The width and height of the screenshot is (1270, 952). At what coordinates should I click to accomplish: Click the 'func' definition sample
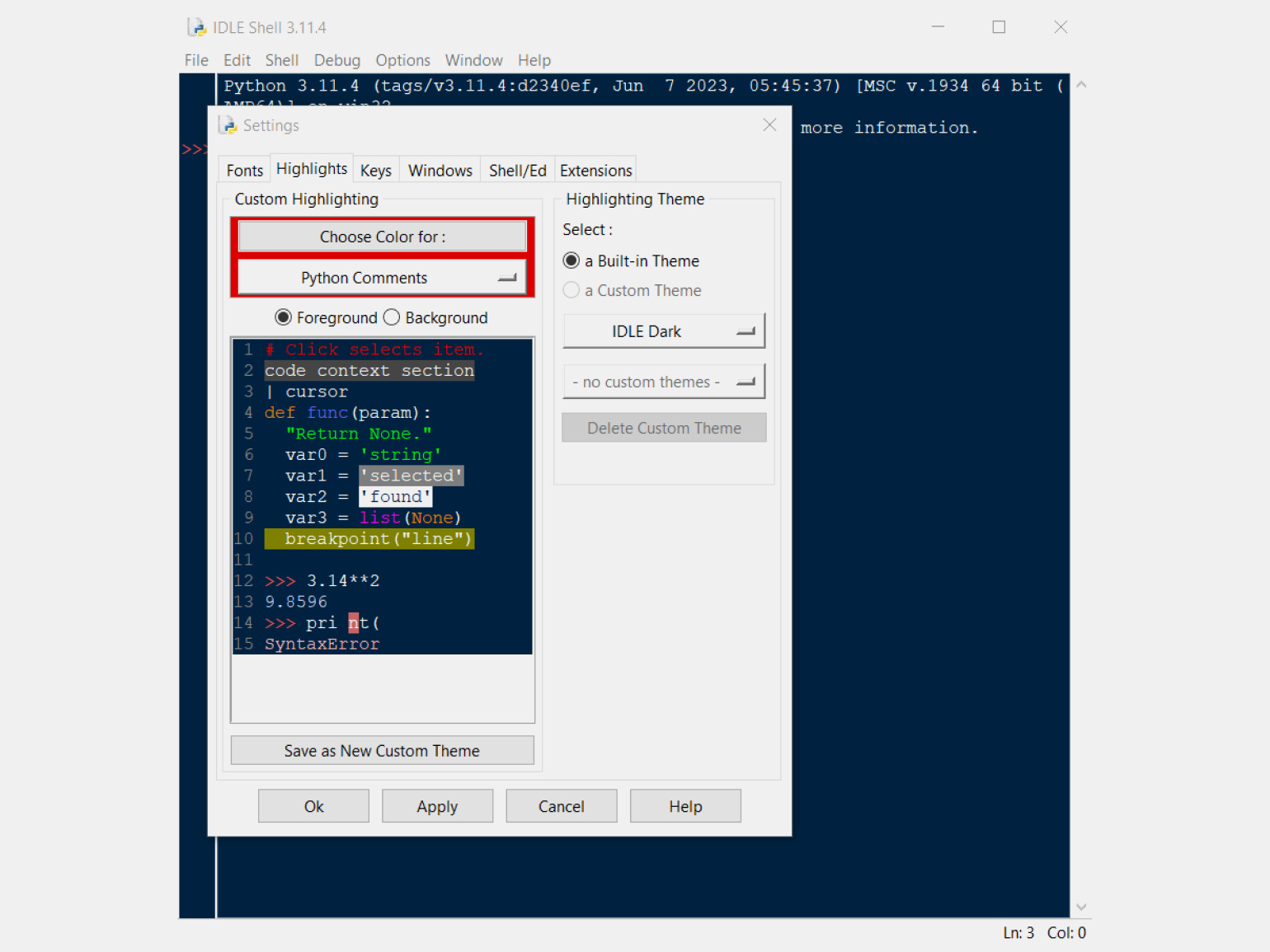point(327,413)
